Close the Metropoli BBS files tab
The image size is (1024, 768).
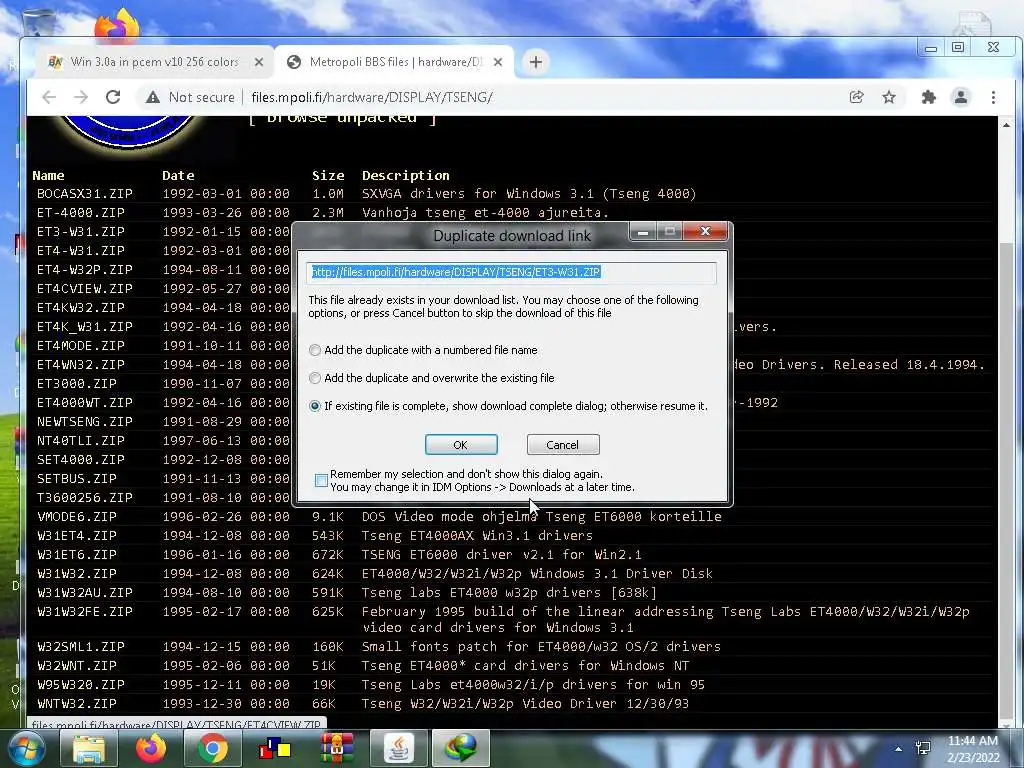pos(498,62)
